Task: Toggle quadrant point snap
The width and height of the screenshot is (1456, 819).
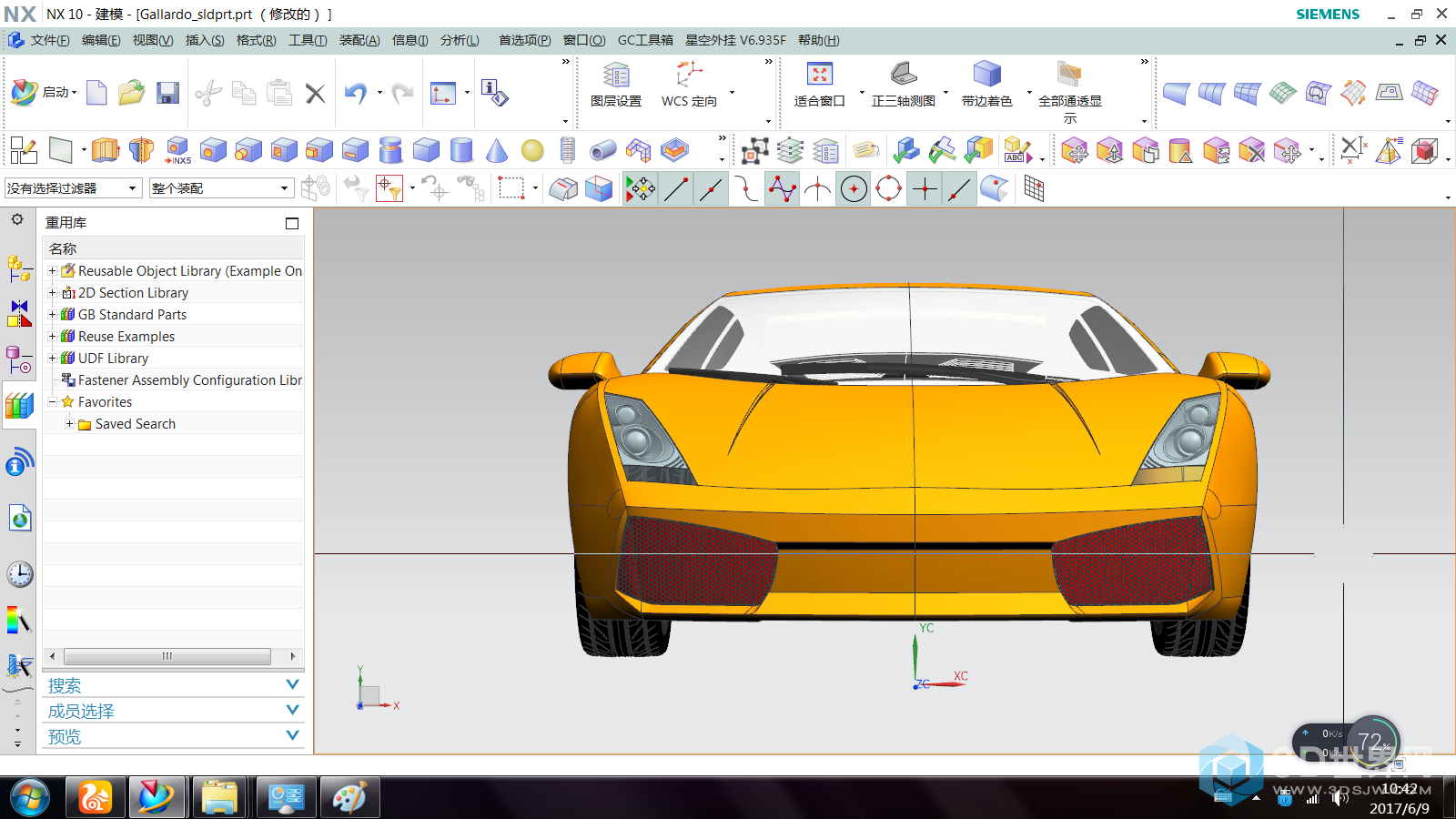Action: (888, 188)
